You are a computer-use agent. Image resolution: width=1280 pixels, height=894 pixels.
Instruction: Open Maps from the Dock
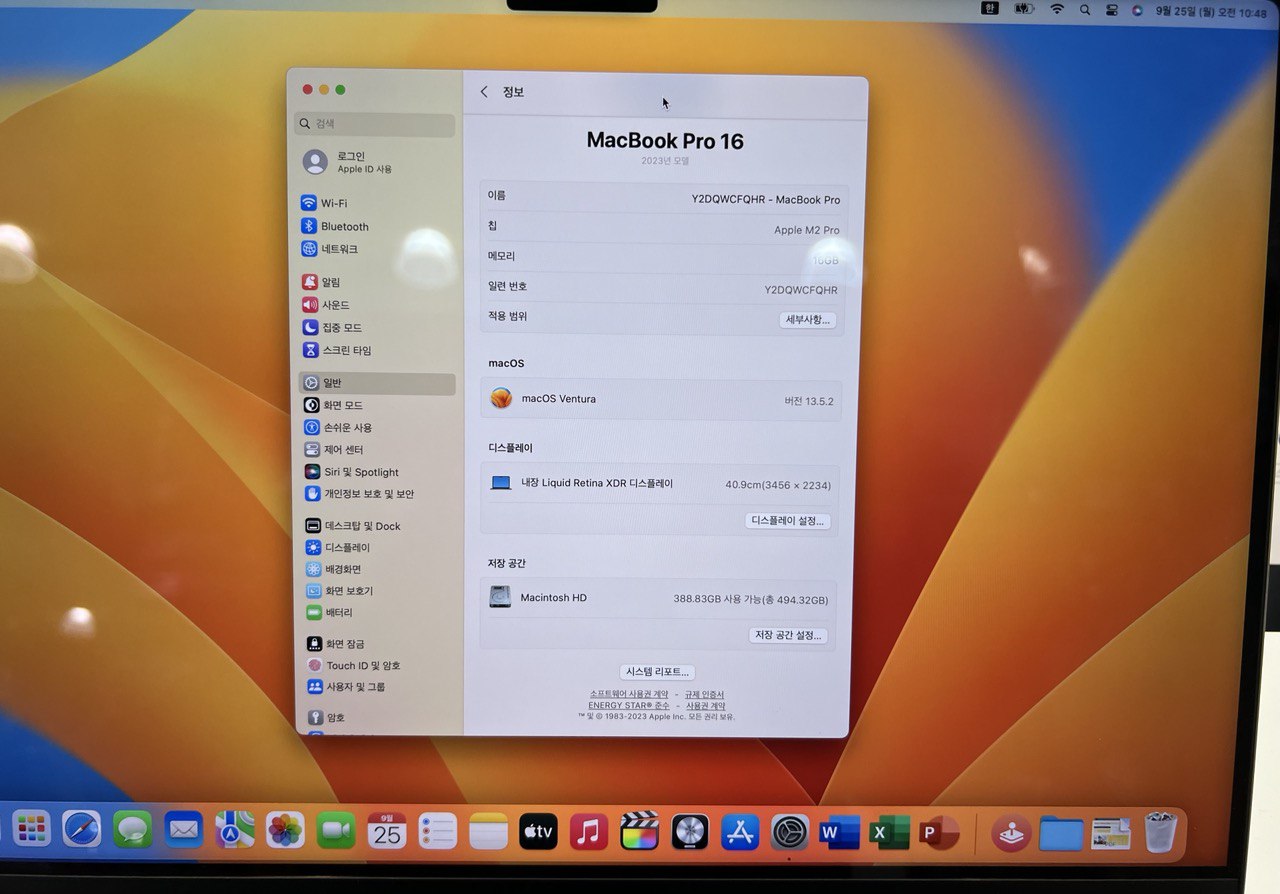tap(235, 829)
